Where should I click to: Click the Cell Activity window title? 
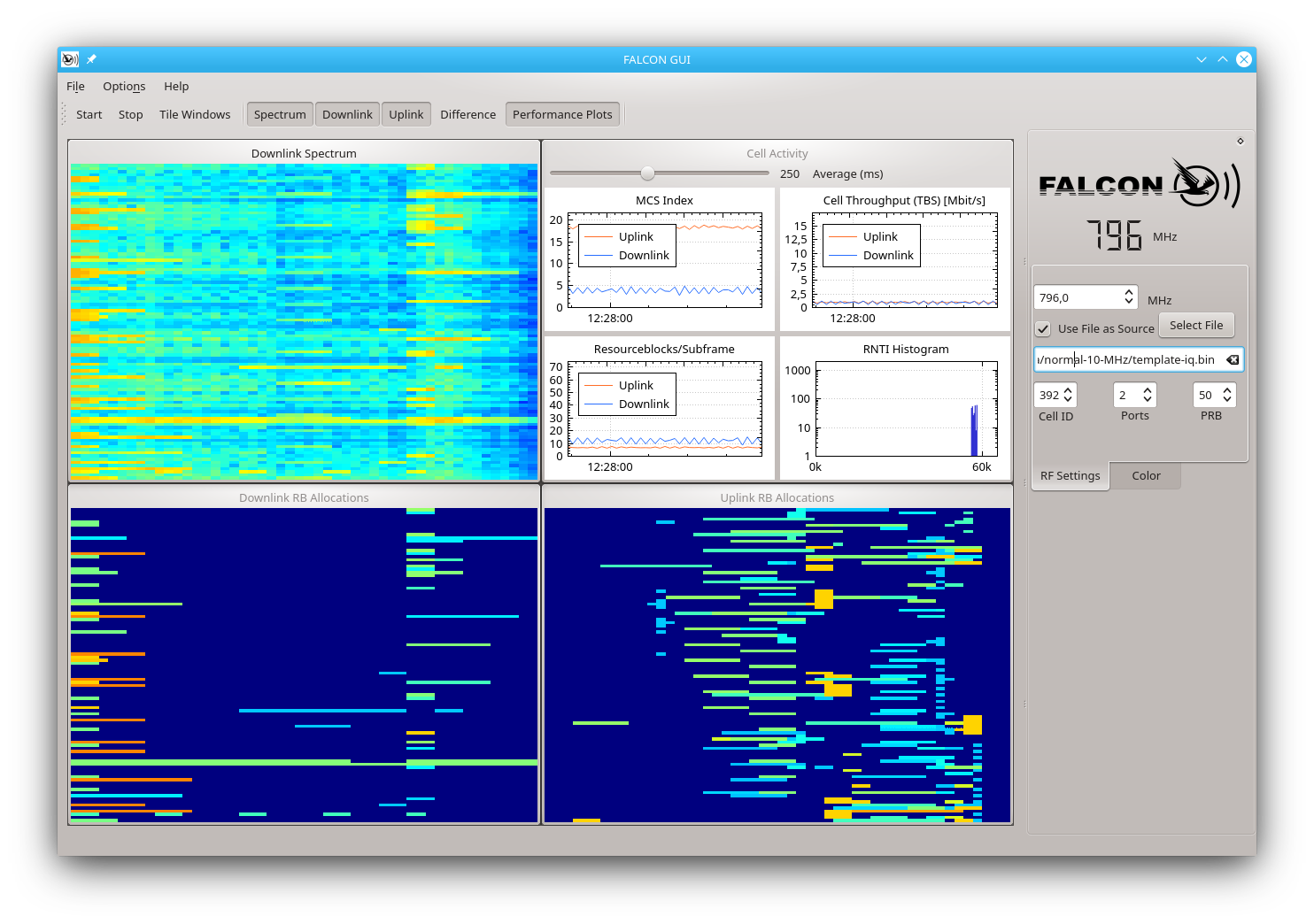(777, 153)
